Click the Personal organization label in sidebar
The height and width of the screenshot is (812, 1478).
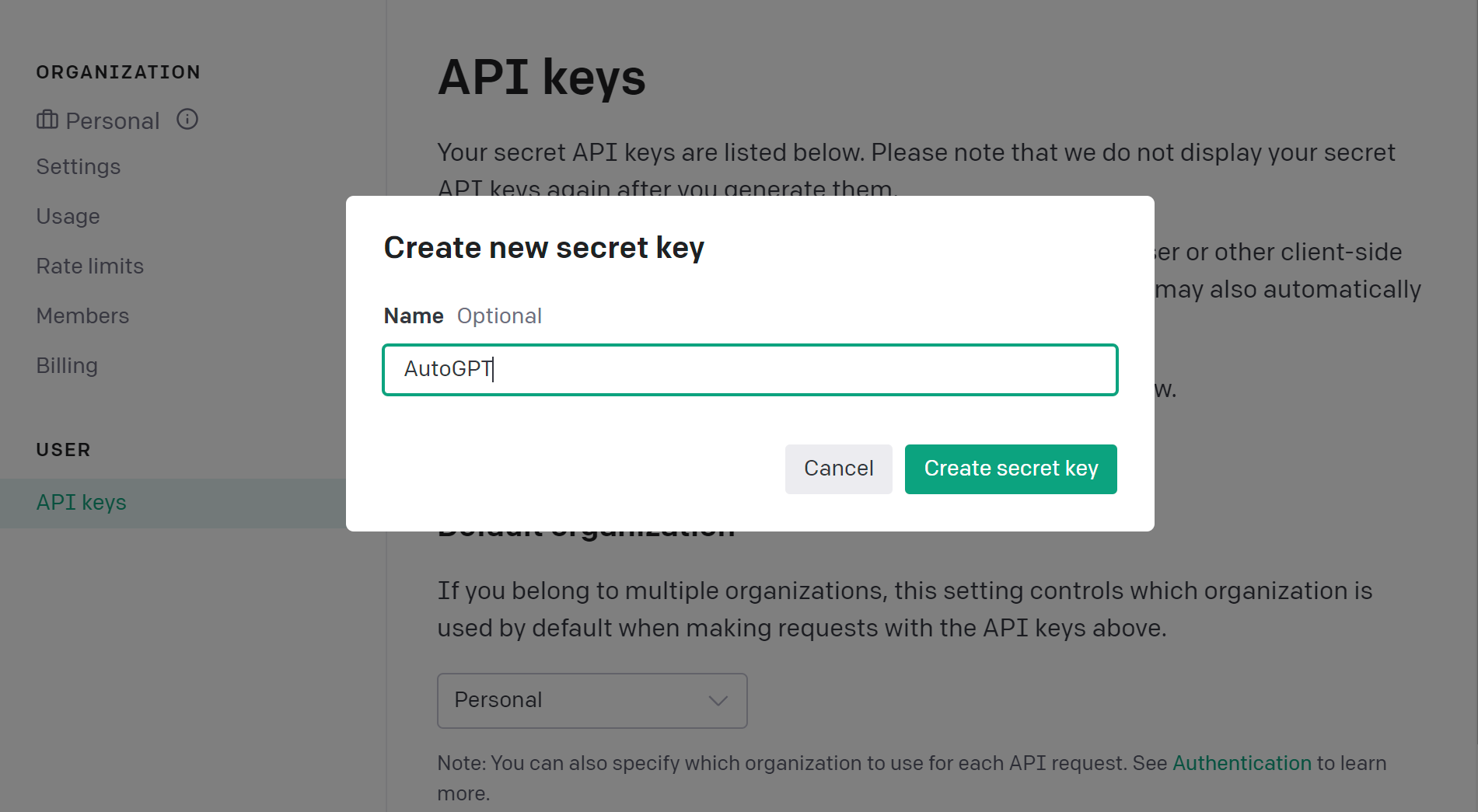[x=113, y=121]
